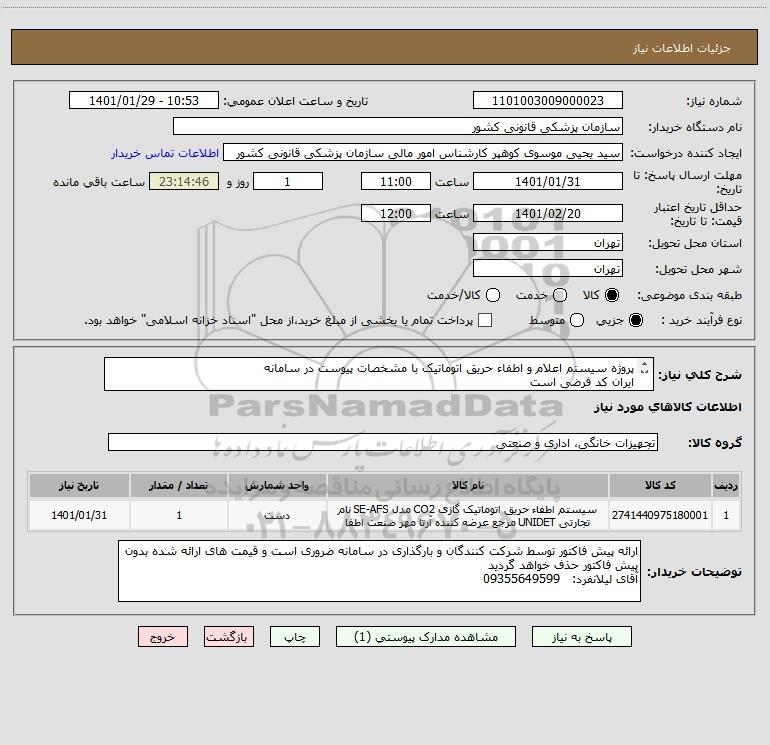Click the product name cell with SE-AFS
Image resolution: width=770 pixels, height=745 pixels.
coord(468,515)
